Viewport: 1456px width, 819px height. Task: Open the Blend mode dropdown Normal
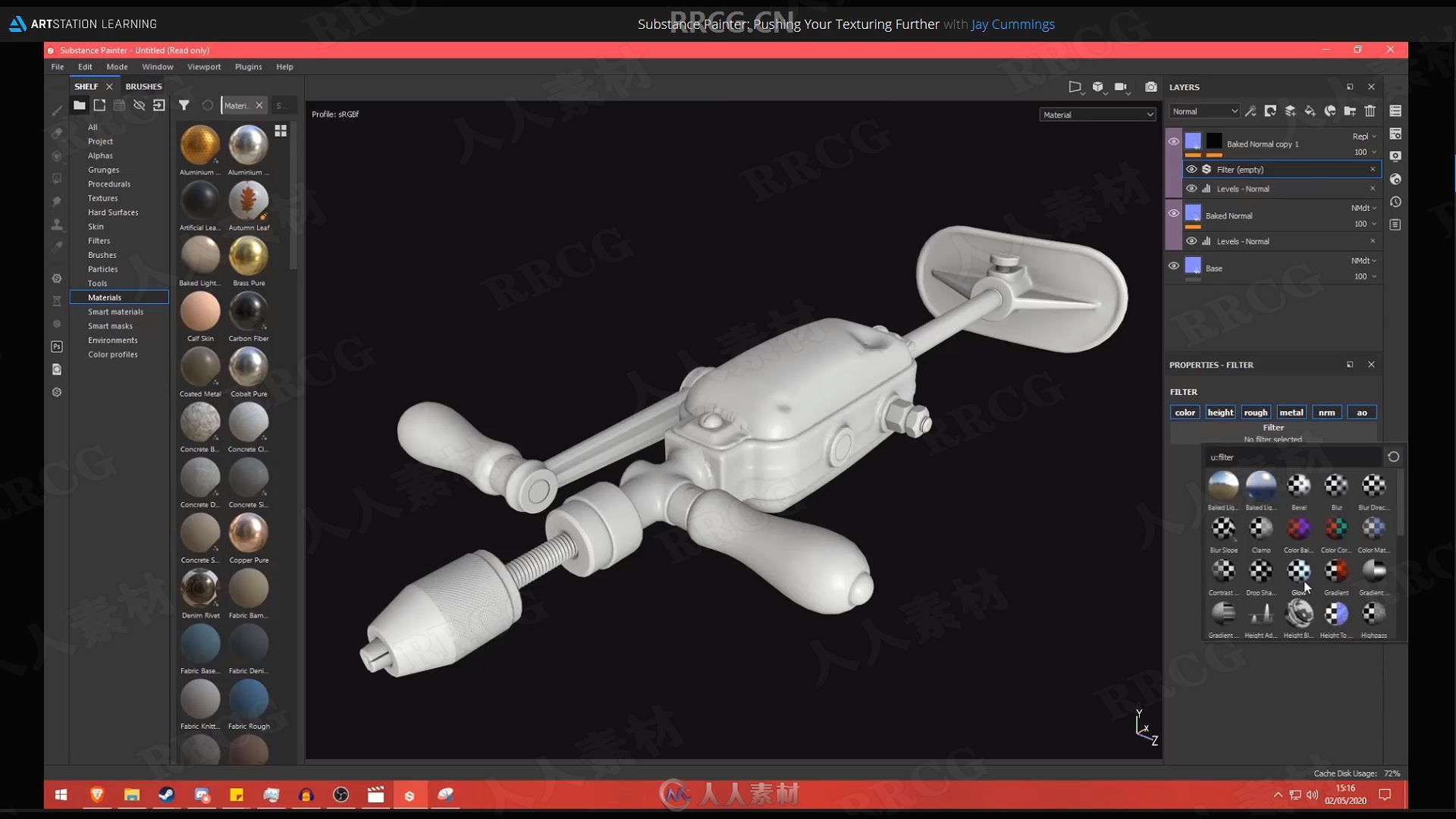1204,111
